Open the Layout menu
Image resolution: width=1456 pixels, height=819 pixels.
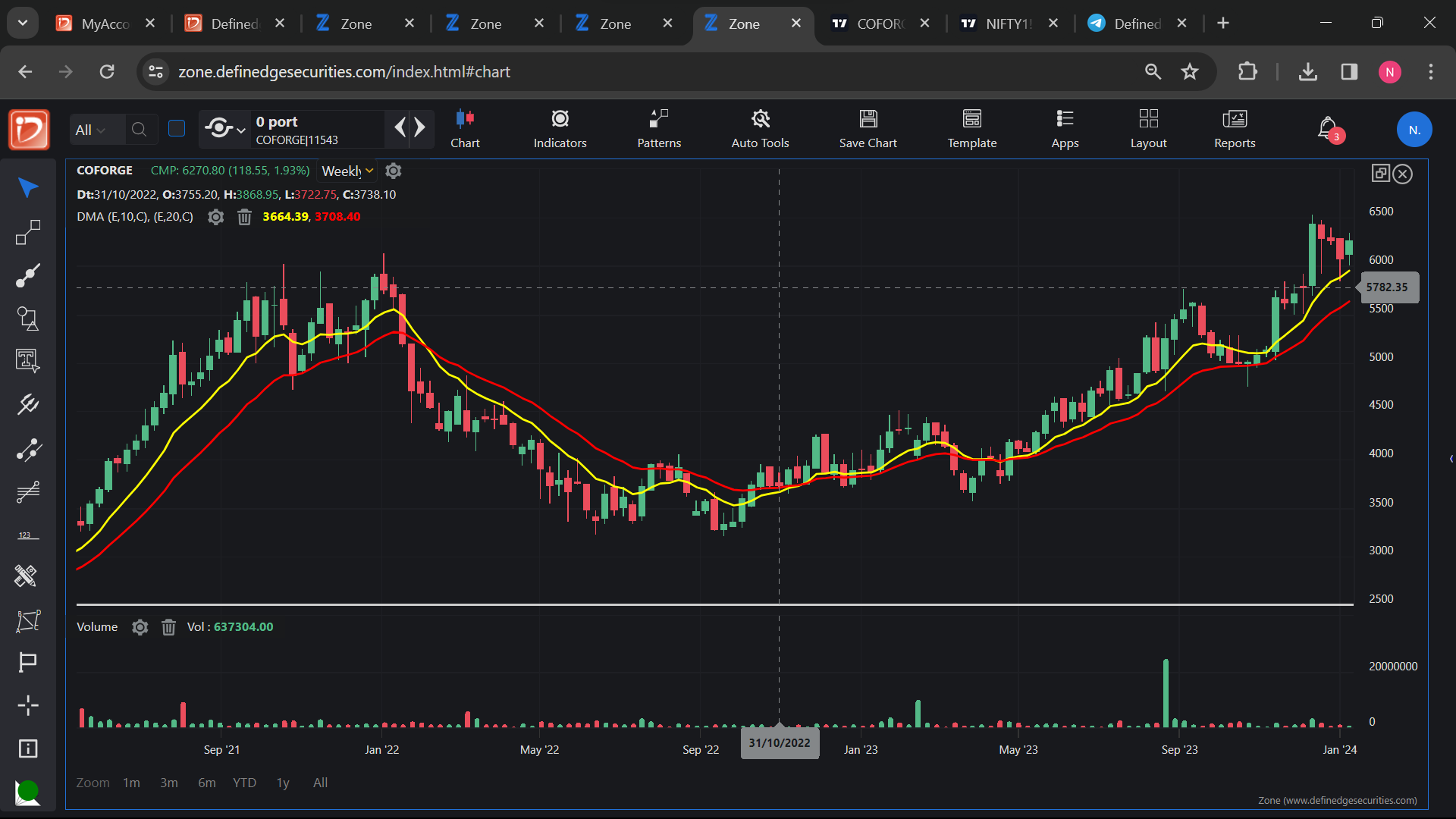click(1148, 129)
